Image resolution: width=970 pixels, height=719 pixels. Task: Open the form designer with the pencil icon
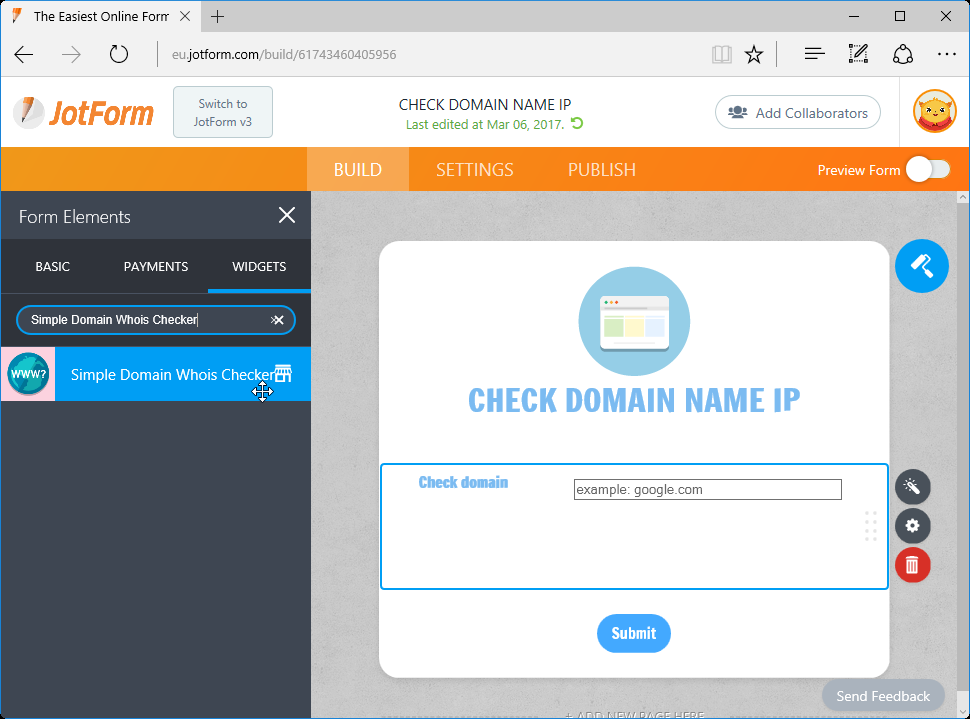(921, 265)
